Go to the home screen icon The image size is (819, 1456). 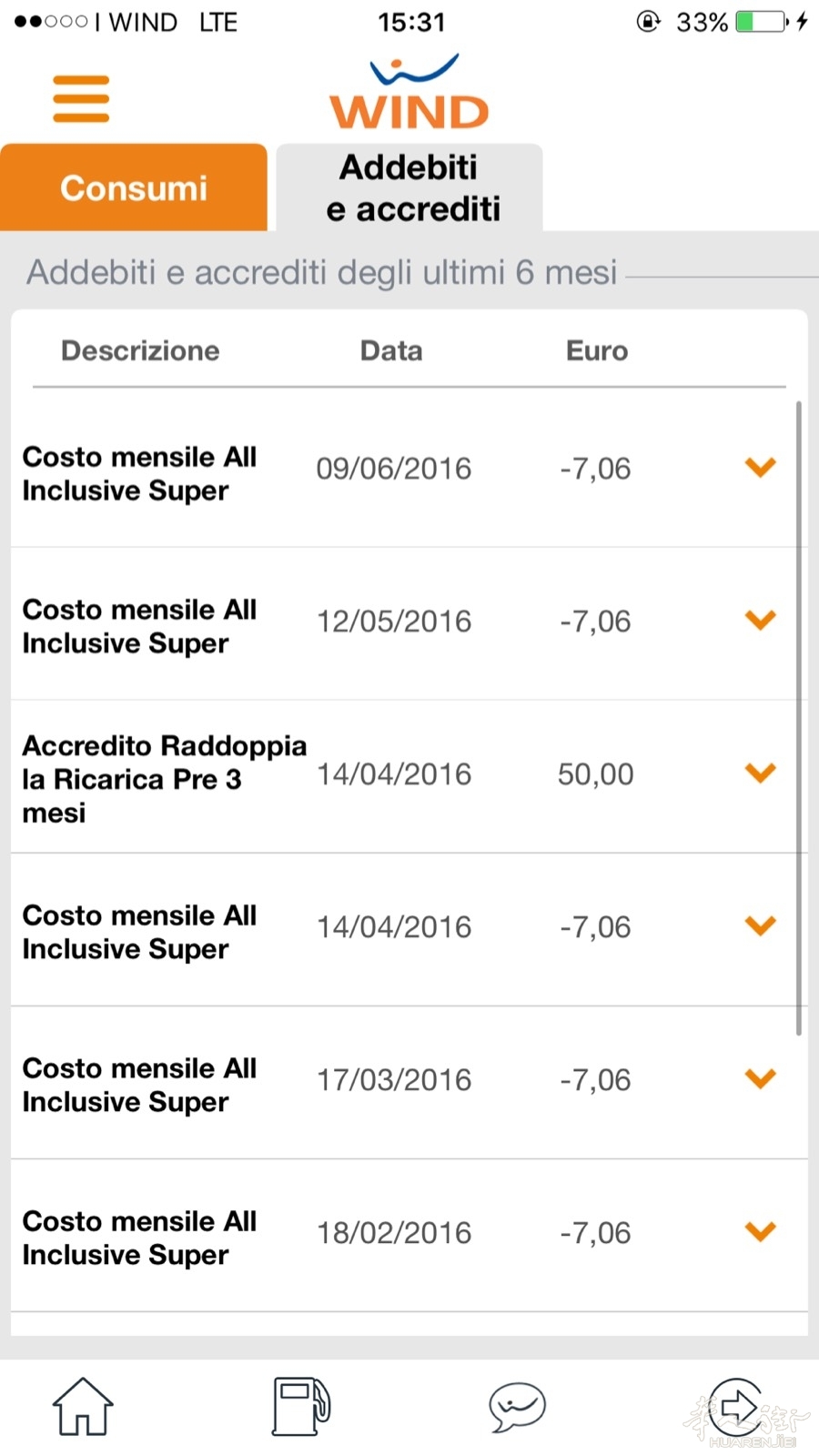point(83,1406)
